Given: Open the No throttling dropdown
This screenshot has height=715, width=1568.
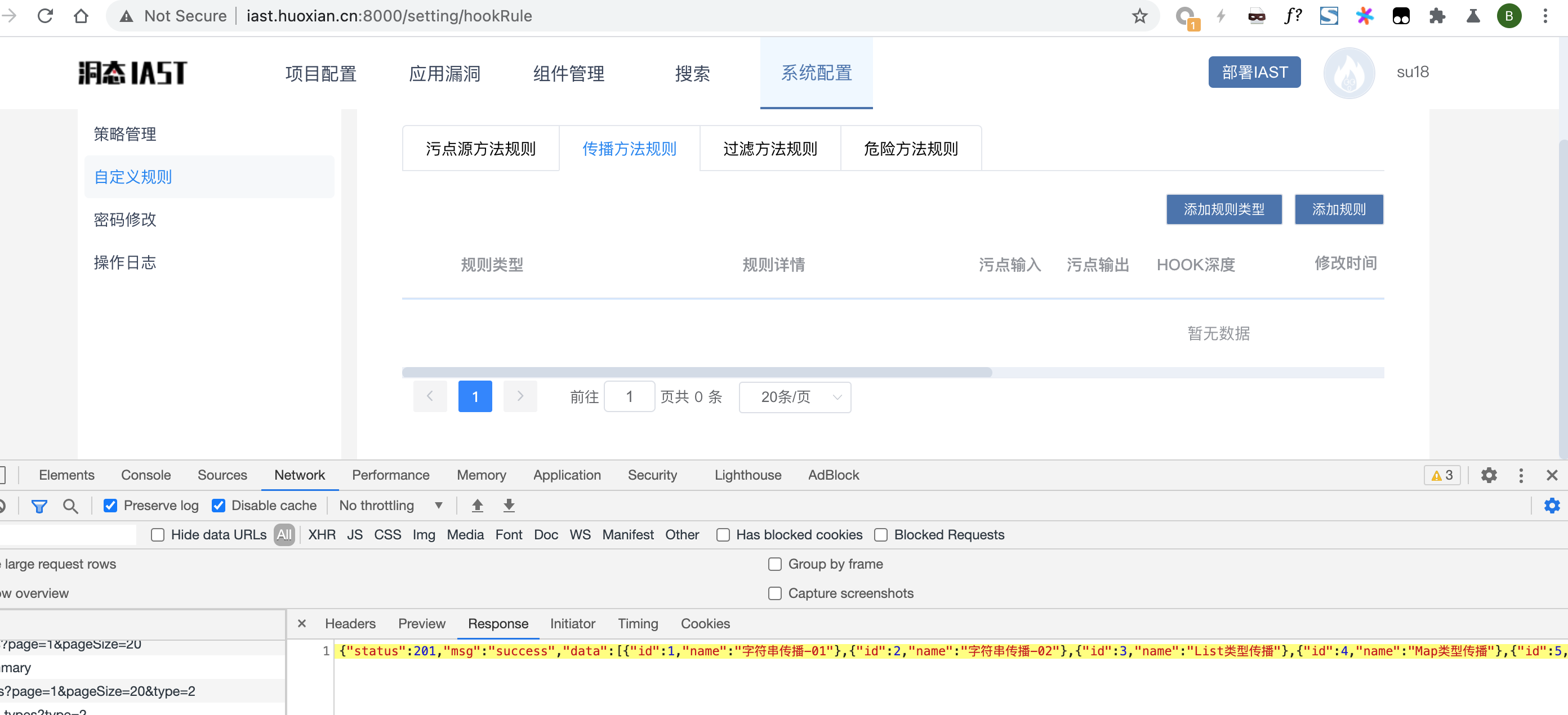Looking at the screenshot, I should point(391,506).
